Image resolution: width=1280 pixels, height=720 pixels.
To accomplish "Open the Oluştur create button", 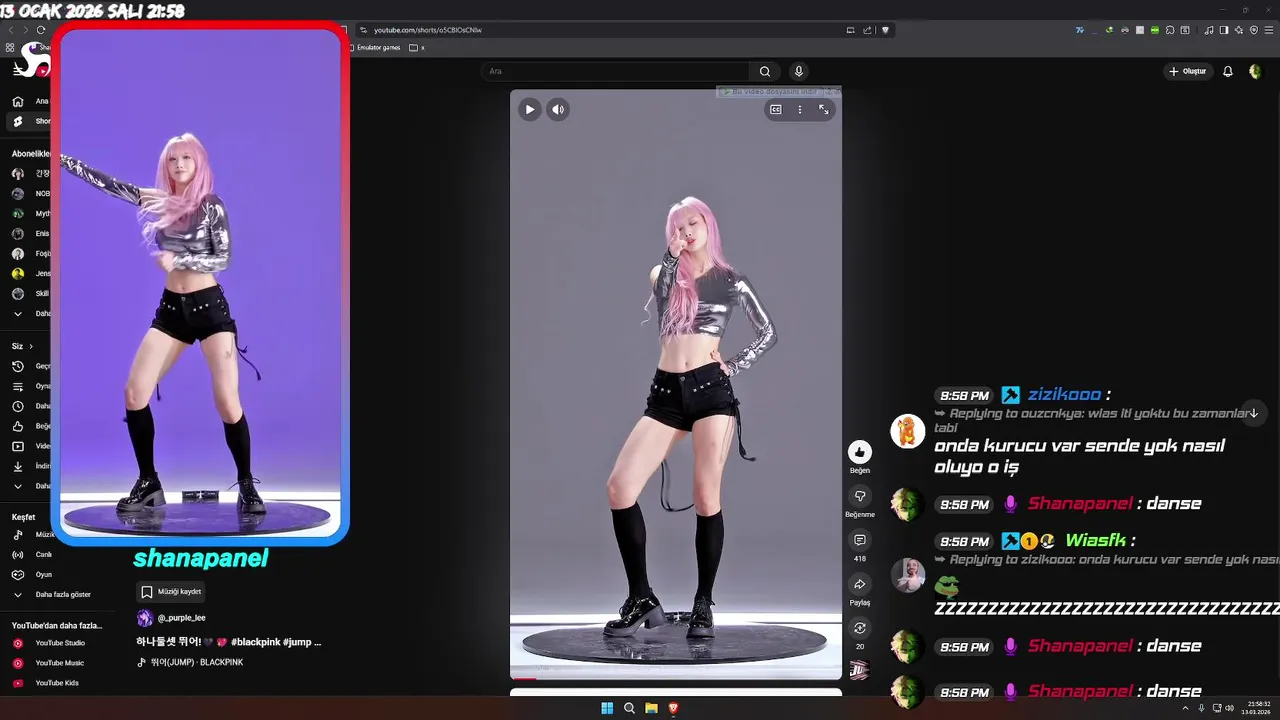I will (x=1187, y=71).
